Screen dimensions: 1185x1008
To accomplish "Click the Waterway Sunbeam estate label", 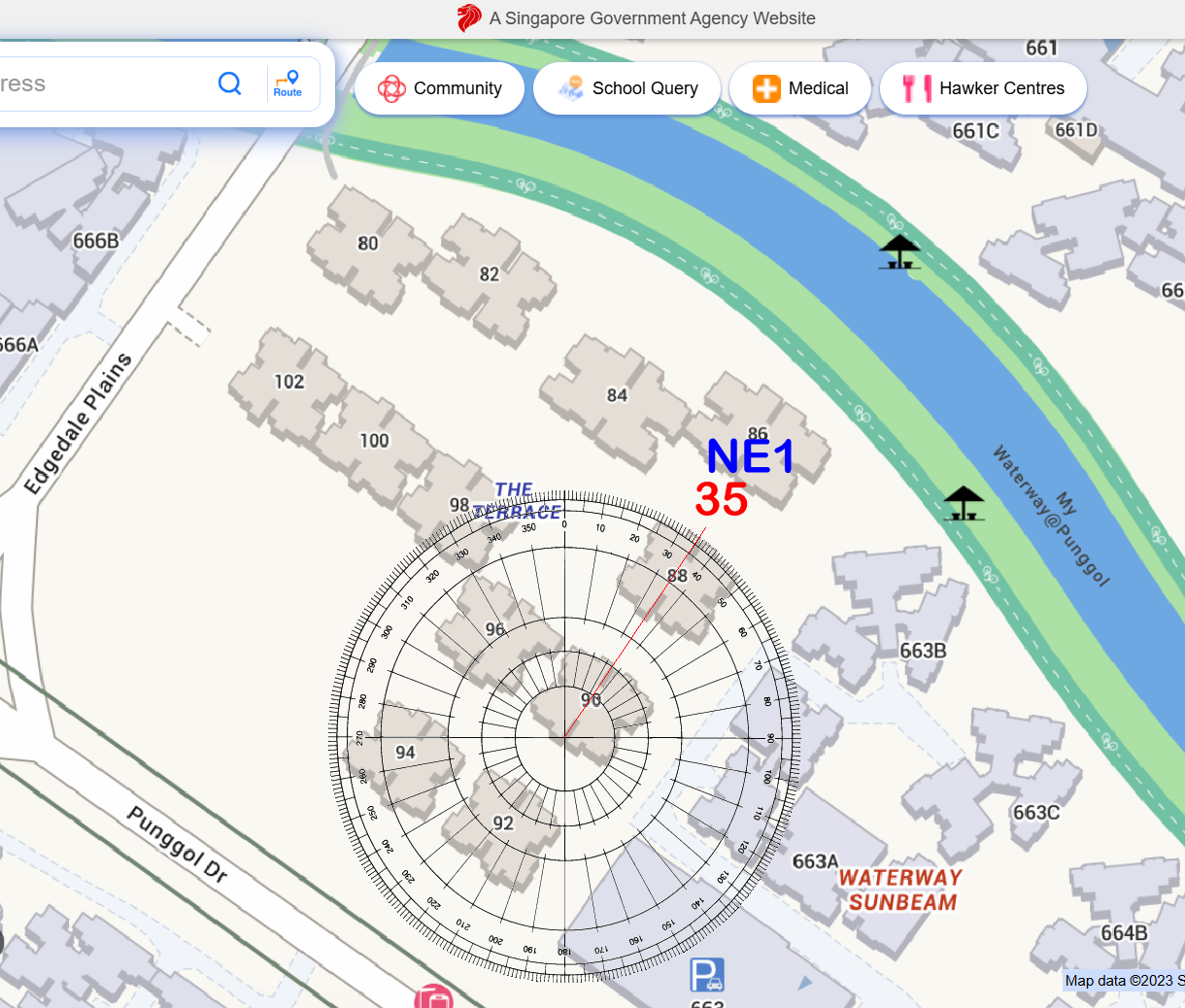I will point(900,890).
